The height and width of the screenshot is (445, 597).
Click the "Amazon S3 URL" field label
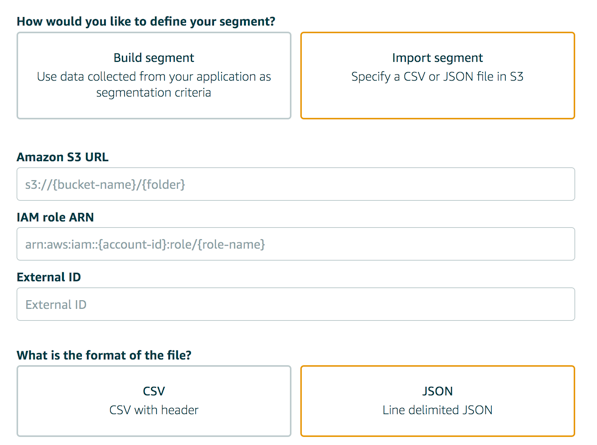[x=62, y=157]
